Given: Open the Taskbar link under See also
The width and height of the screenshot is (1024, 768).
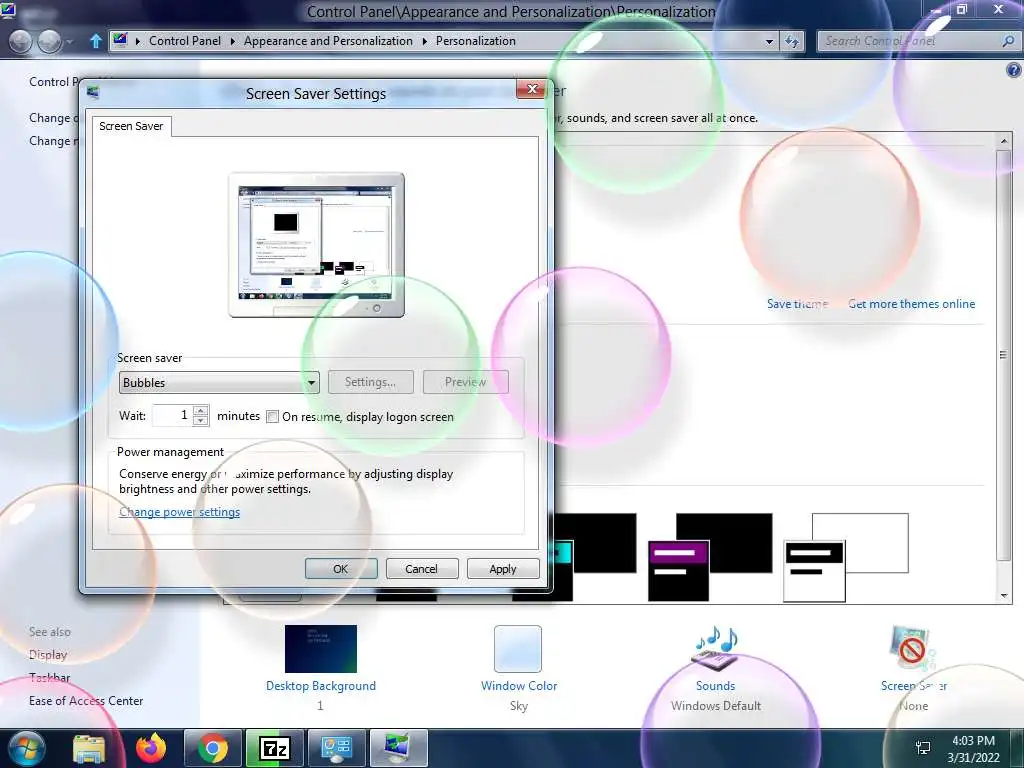Looking at the screenshot, I should [x=49, y=678].
